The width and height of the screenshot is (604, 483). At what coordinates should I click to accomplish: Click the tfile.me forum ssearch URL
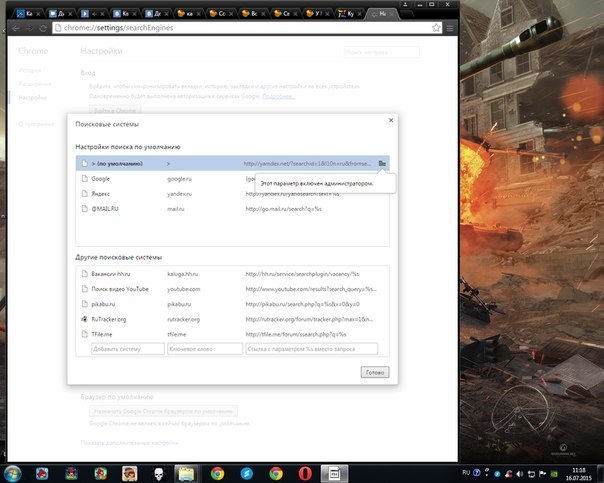tap(296, 334)
